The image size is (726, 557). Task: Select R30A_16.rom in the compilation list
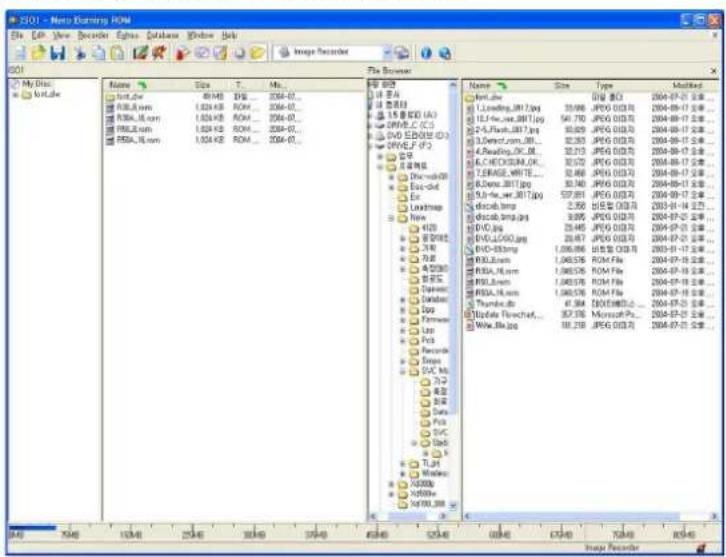pyautogui.click(x=134, y=118)
